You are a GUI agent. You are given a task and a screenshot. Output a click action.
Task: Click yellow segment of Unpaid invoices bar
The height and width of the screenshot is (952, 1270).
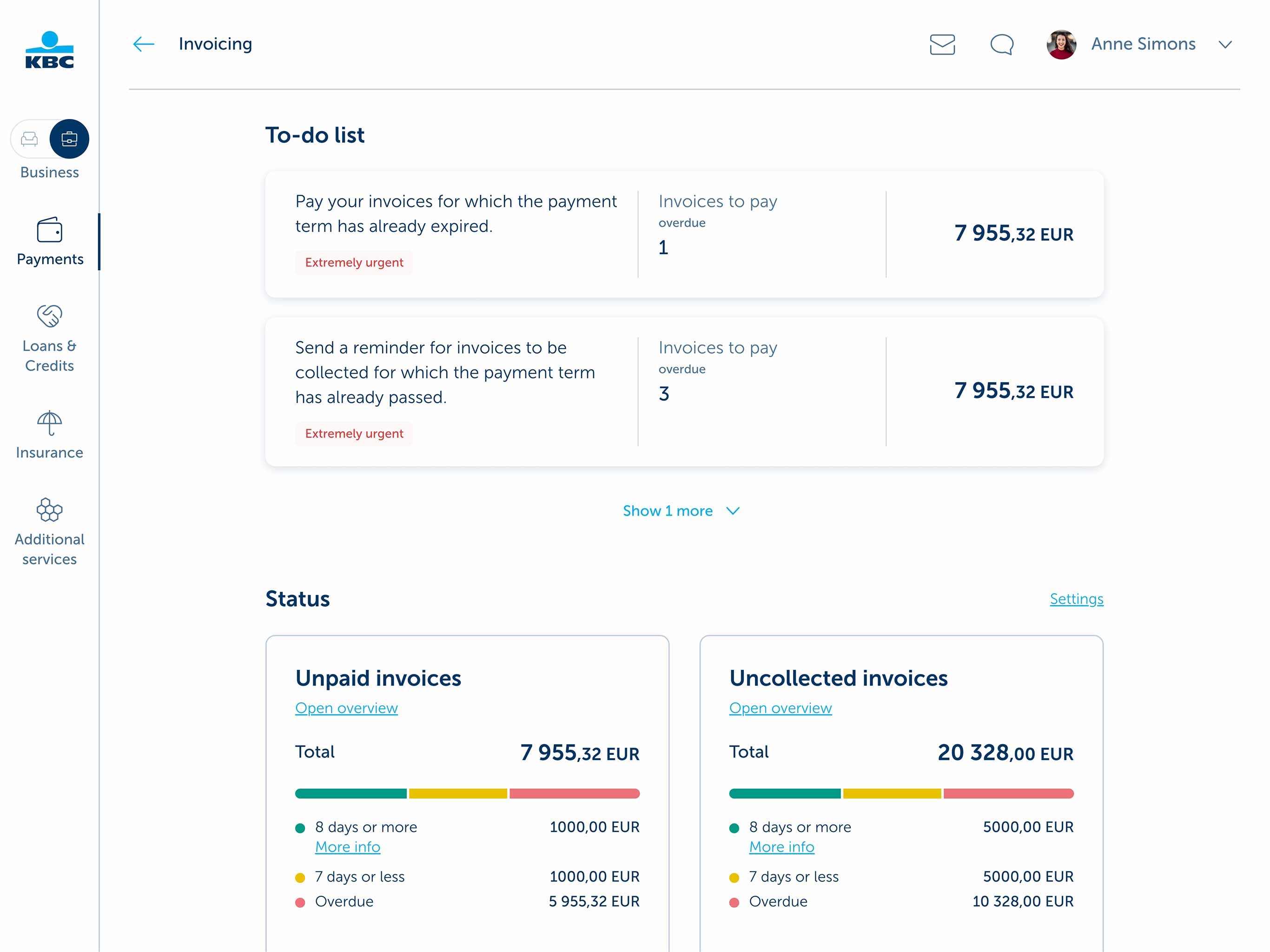458,793
